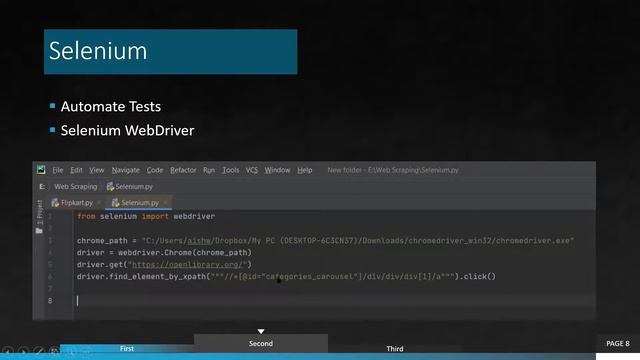The height and width of the screenshot is (360, 640).
Task: Open the Navigate menu
Action: (126, 170)
